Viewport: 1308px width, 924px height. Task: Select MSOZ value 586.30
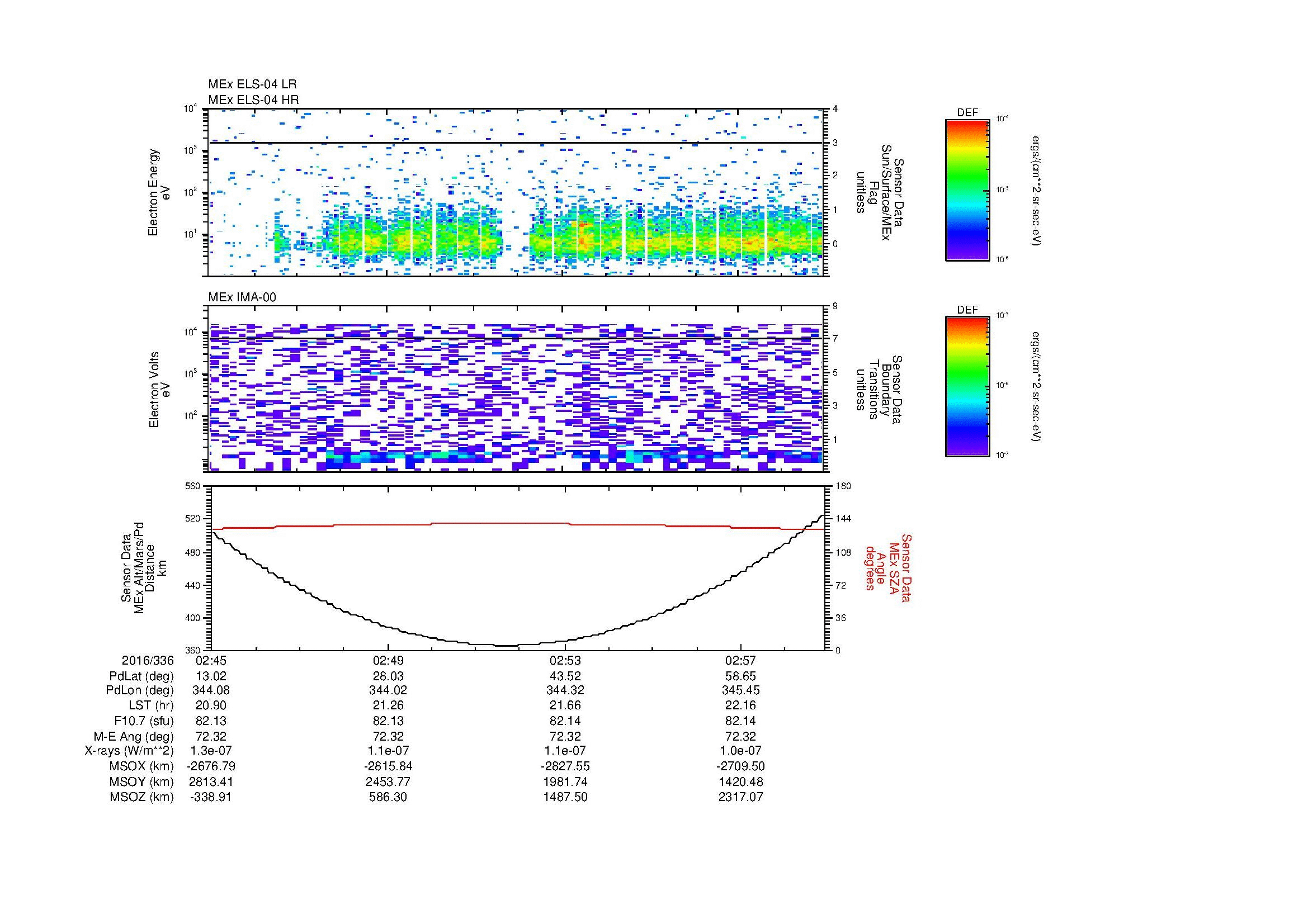(x=388, y=797)
